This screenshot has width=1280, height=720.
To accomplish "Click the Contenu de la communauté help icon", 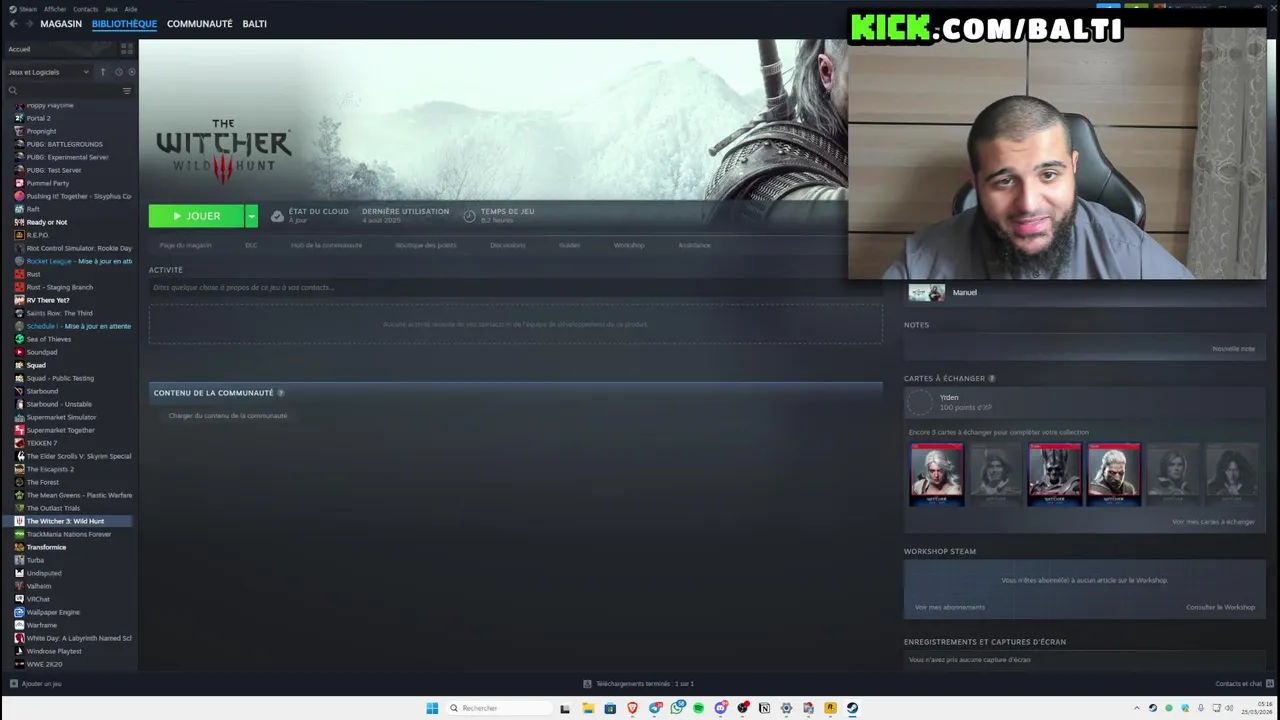I will pos(280,393).
